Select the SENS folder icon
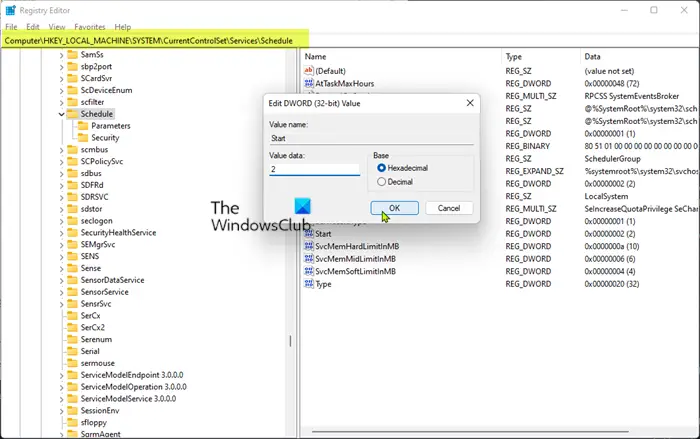Image resolution: width=700 pixels, height=439 pixels. [72, 256]
